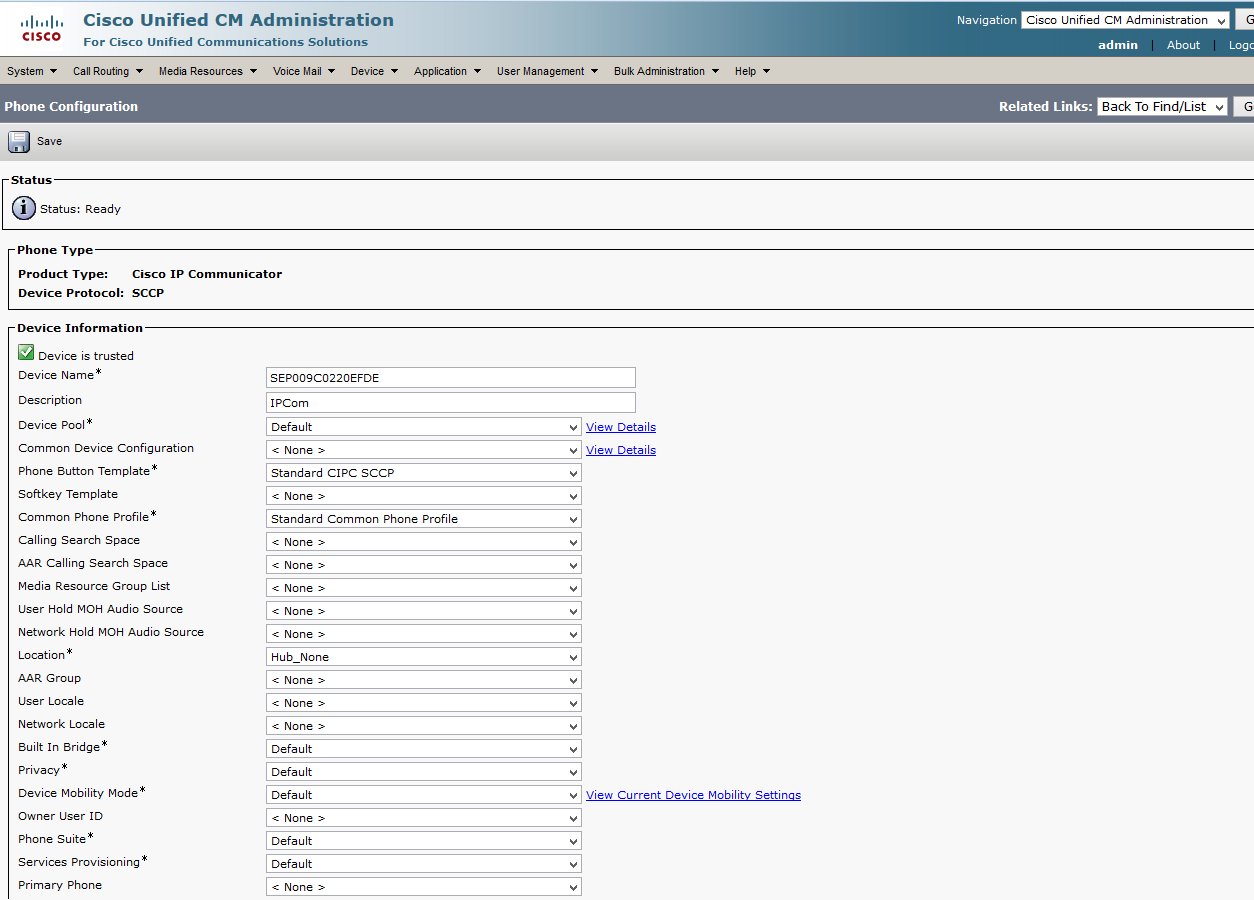The height and width of the screenshot is (900, 1254).
Task: Open the Media Resource Group List dropdown
Action: (x=424, y=588)
